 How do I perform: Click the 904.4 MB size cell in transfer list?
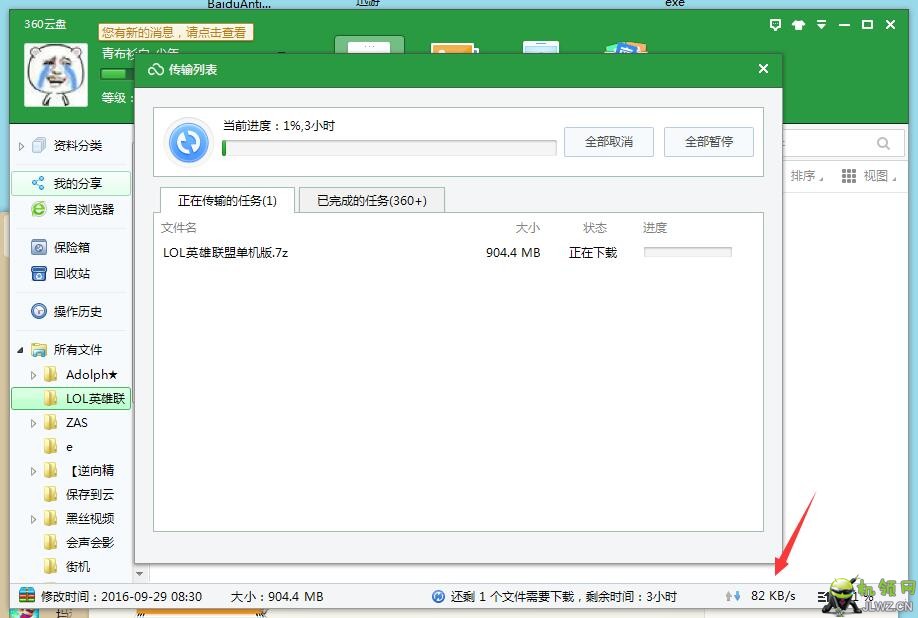(x=513, y=253)
